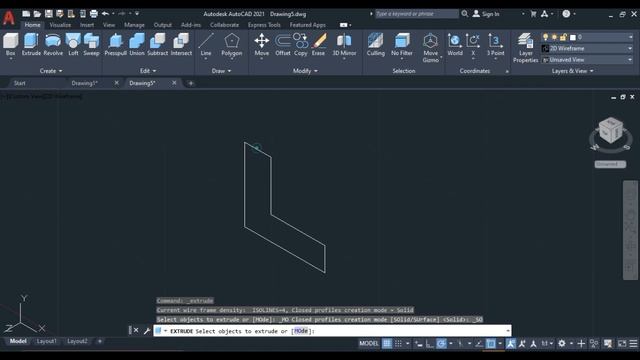Click the search magnifier icon
The width and height of the screenshot is (640, 360).
click(x=464, y=14)
